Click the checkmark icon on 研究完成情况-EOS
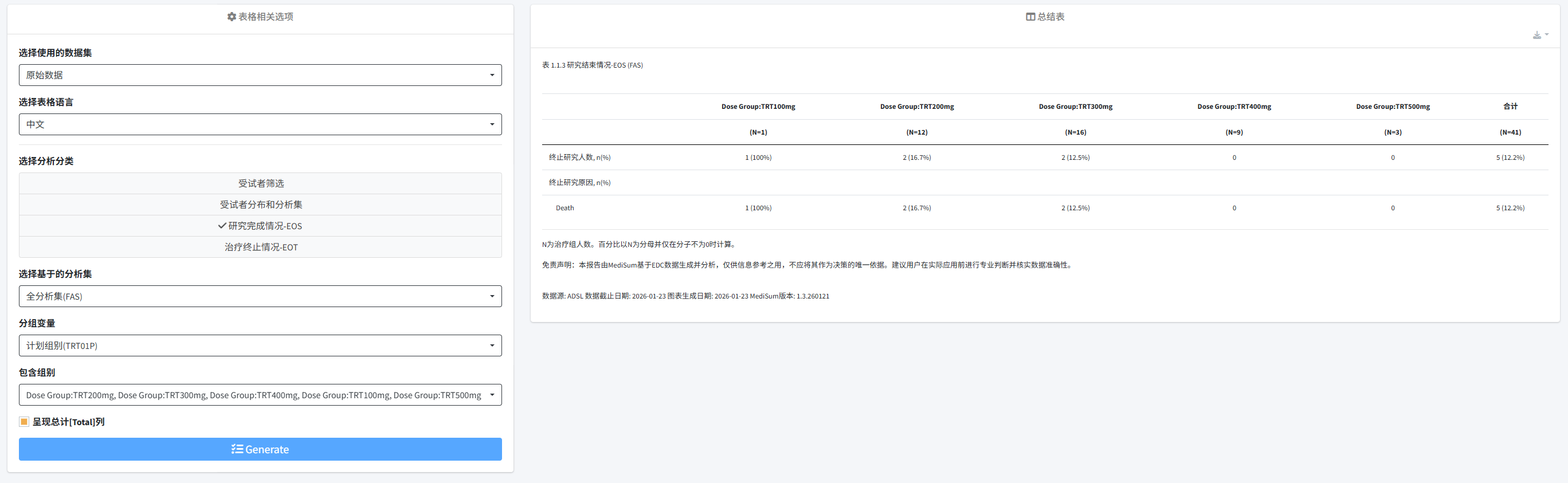This screenshot has height=483, width=1568. tap(222, 226)
